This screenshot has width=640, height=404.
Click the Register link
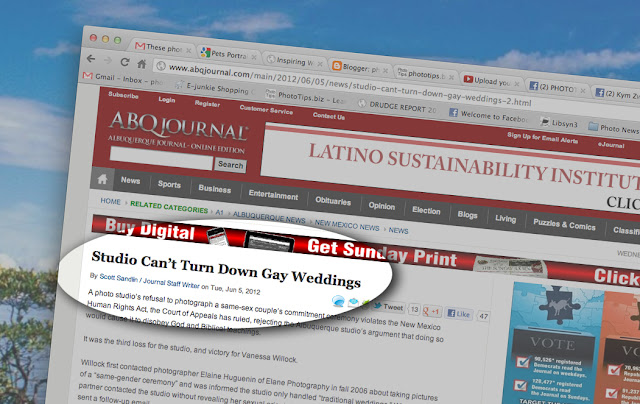coord(207,104)
